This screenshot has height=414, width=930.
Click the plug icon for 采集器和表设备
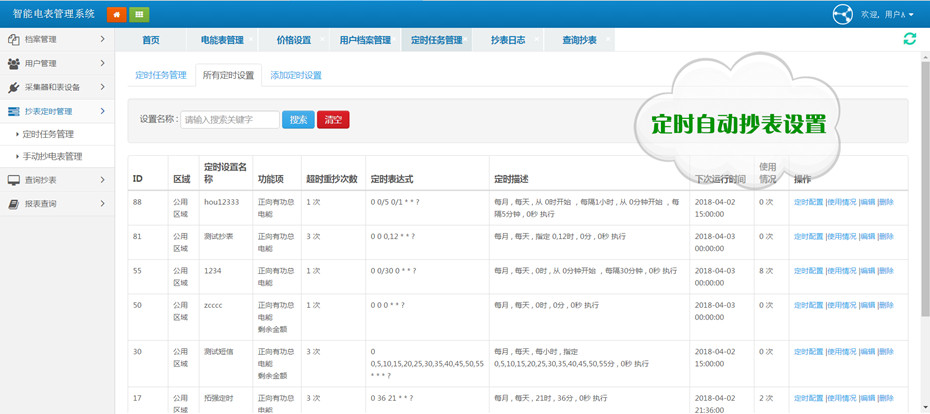(x=13, y=88)
